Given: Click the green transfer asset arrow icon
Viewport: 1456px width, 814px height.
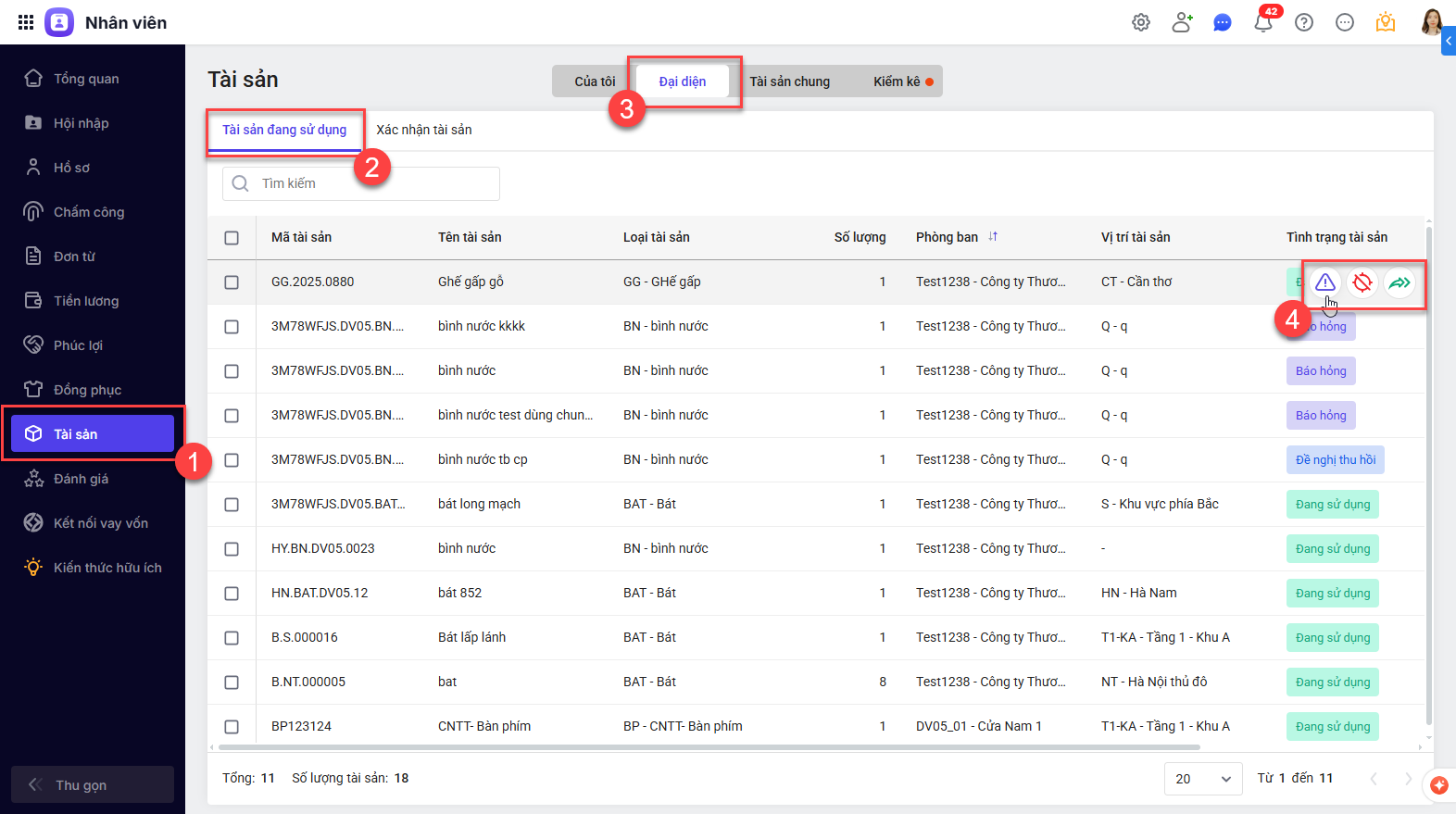Looking at the screenshot, I should [1400, 282].
